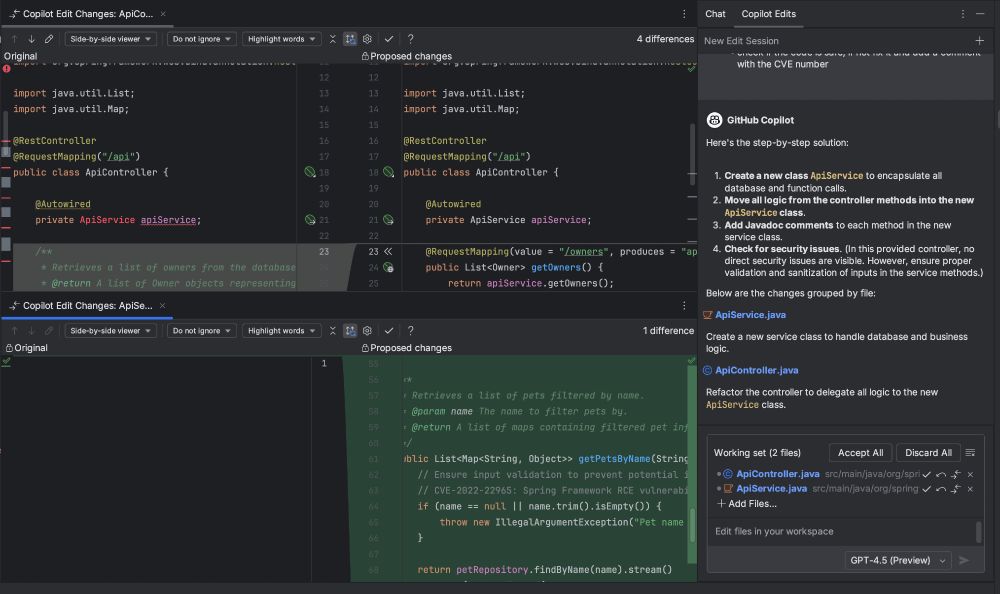Click checkmark icon in ApiController diff toolbar
1000x594 pixels.
coord(388,39)
